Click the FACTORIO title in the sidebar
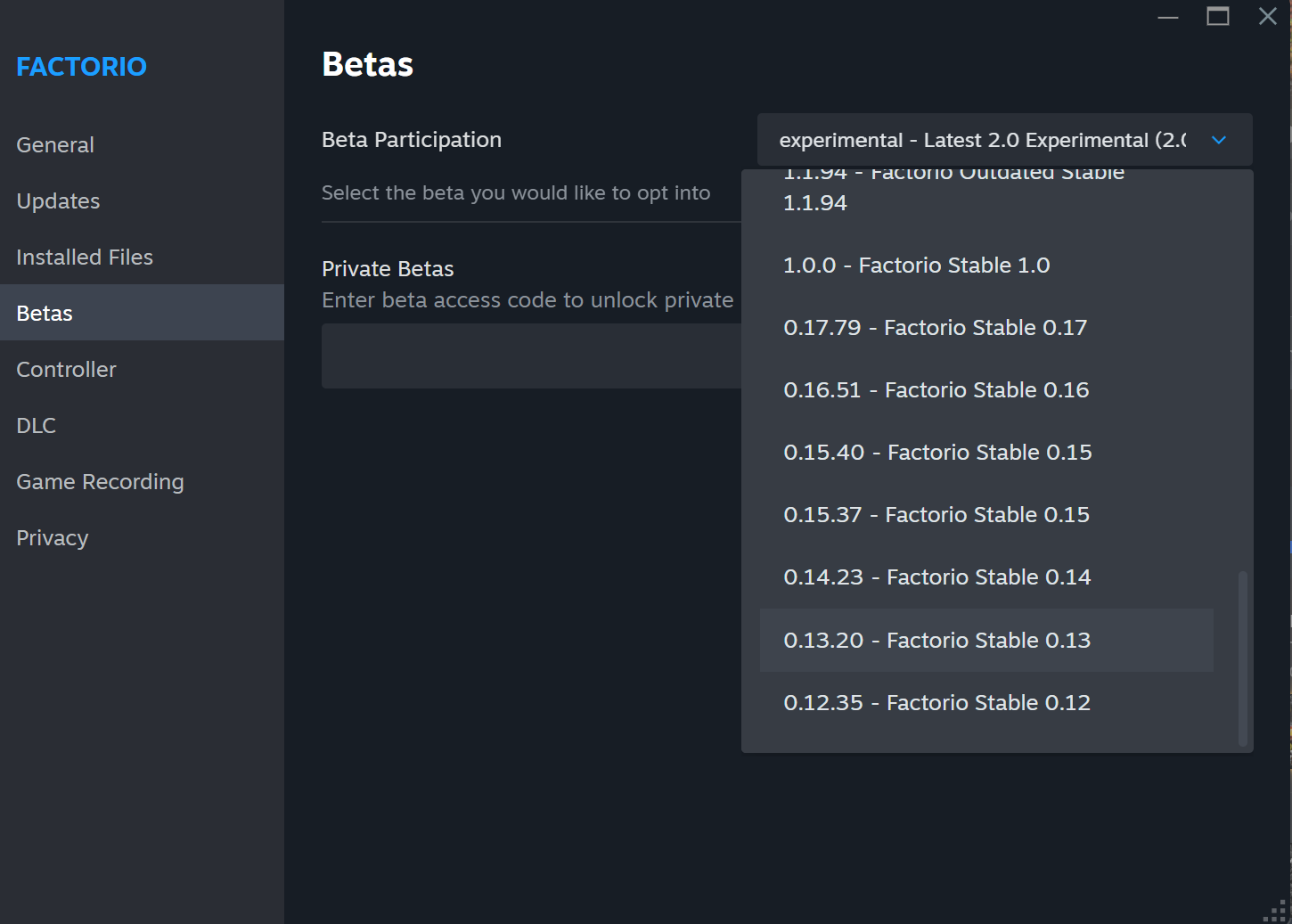Image resolution: width=1292 pixels, height=924 pixels. click(81, 67)
